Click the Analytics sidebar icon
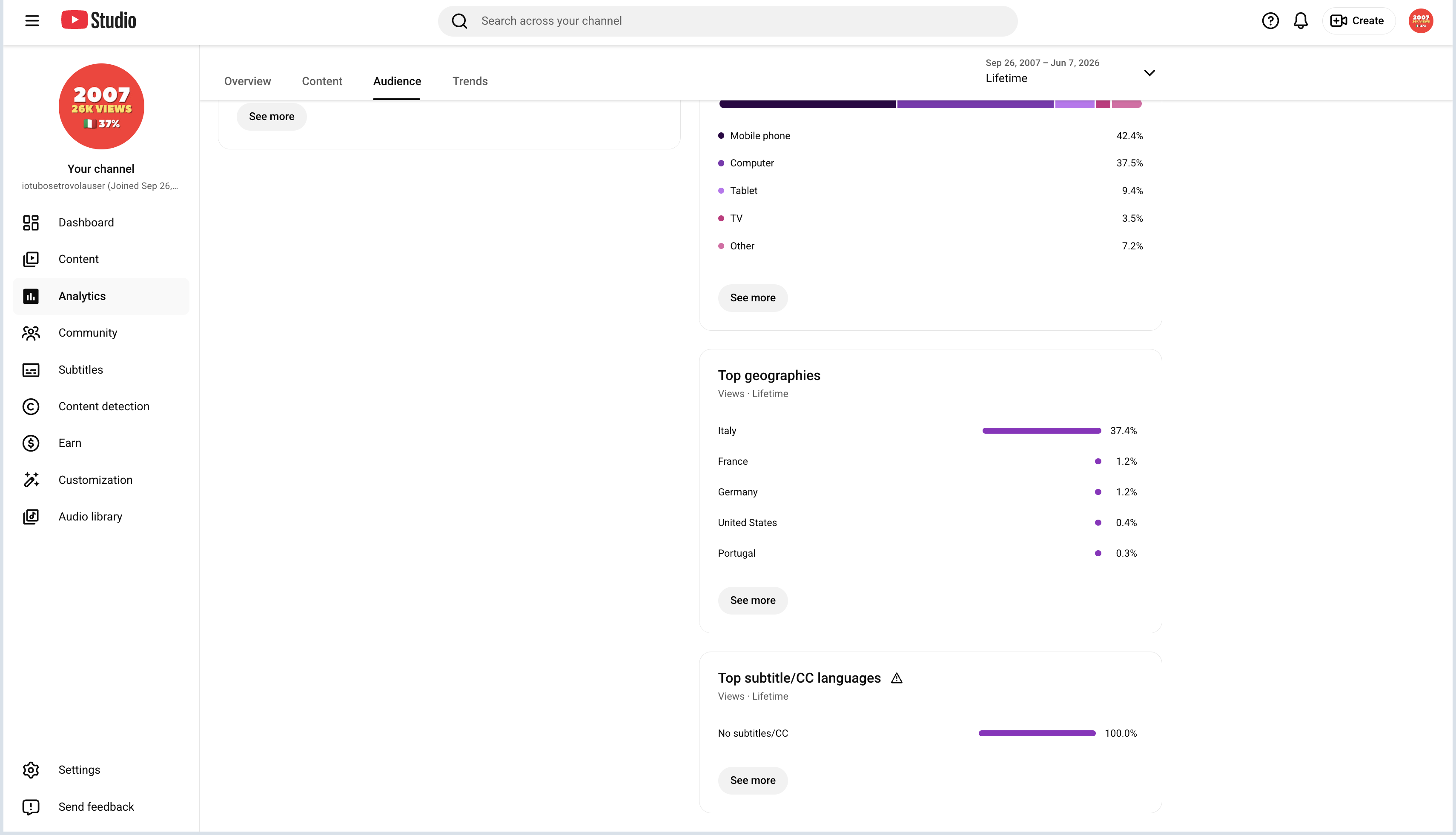 tap(31, 296)
